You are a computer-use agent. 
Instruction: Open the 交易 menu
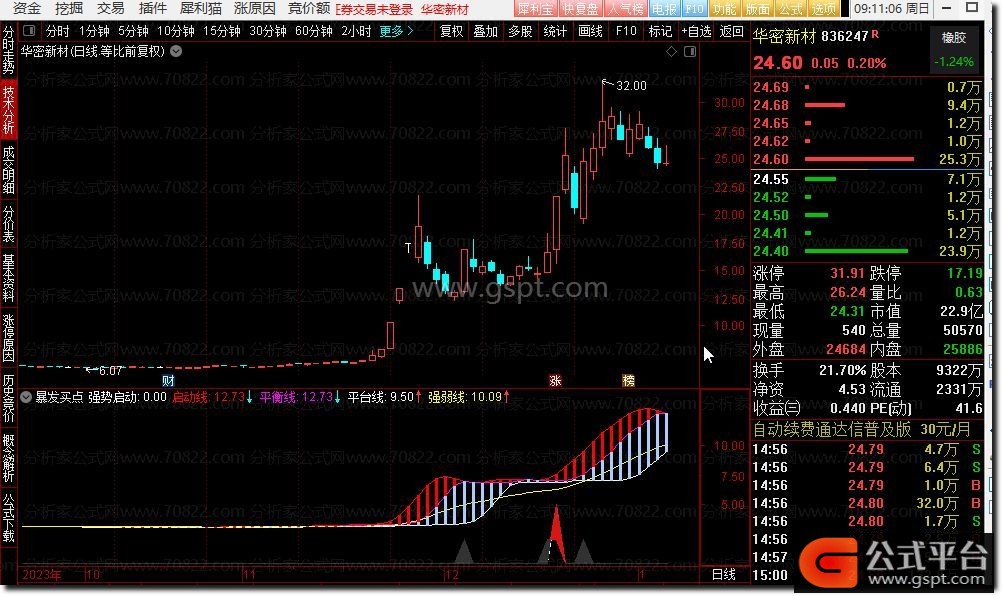(110, 8)
